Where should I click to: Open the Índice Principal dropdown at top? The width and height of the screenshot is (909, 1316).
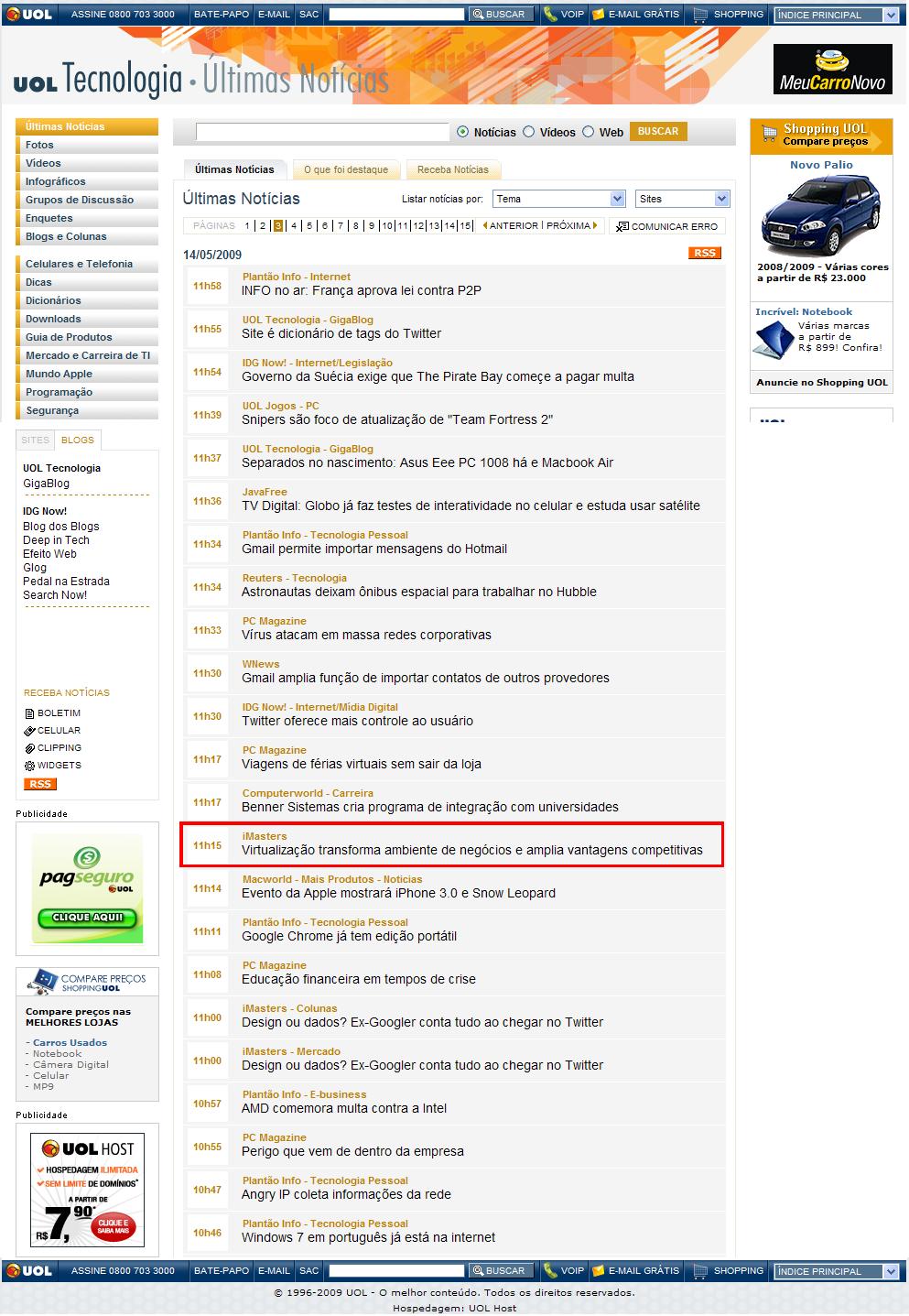837,15
